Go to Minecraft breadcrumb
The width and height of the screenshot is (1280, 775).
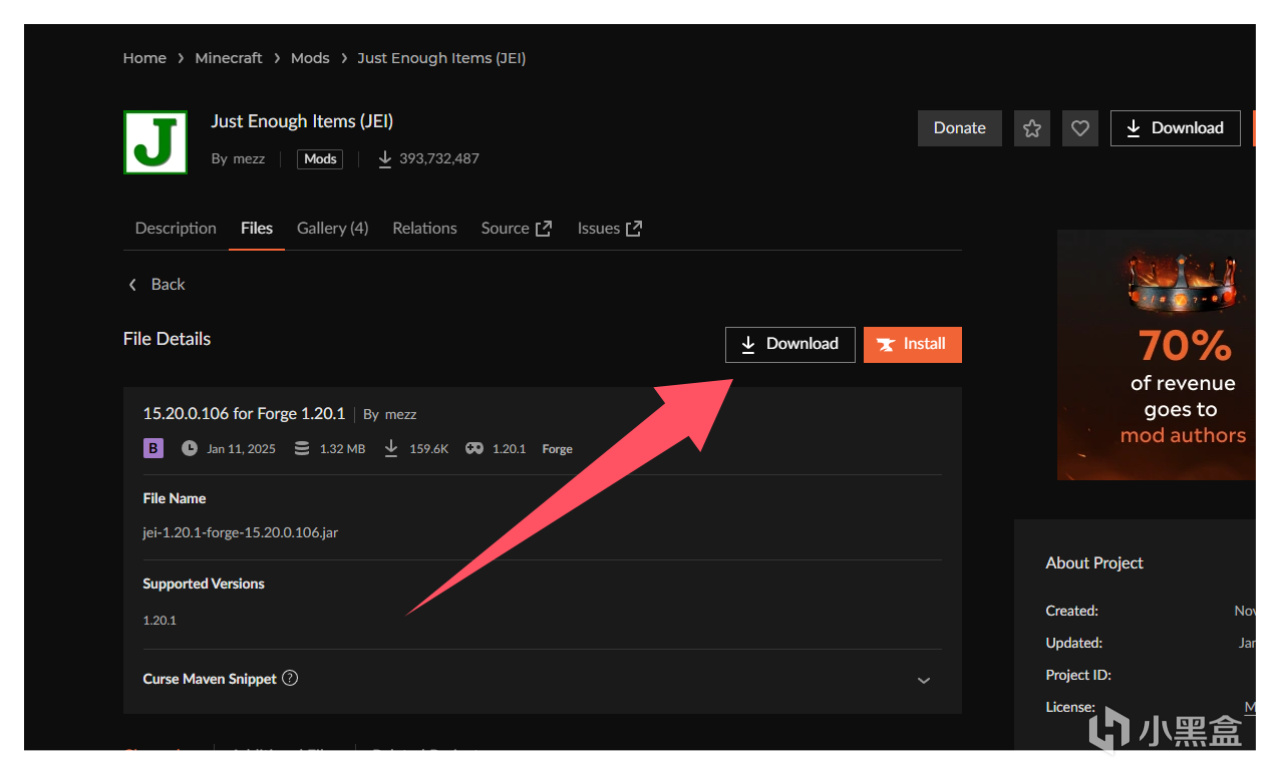coord(228,58)
